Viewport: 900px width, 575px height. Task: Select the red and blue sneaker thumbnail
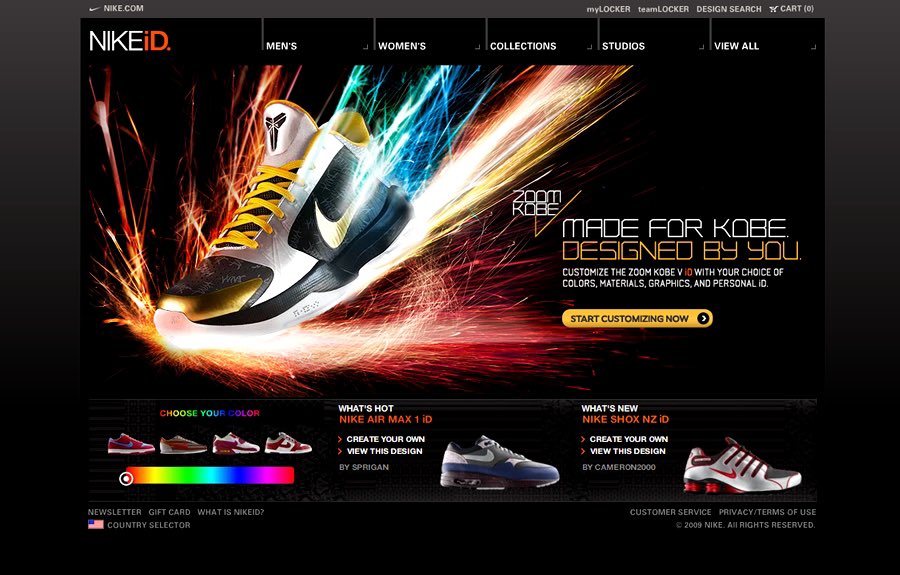coord(131,444)
